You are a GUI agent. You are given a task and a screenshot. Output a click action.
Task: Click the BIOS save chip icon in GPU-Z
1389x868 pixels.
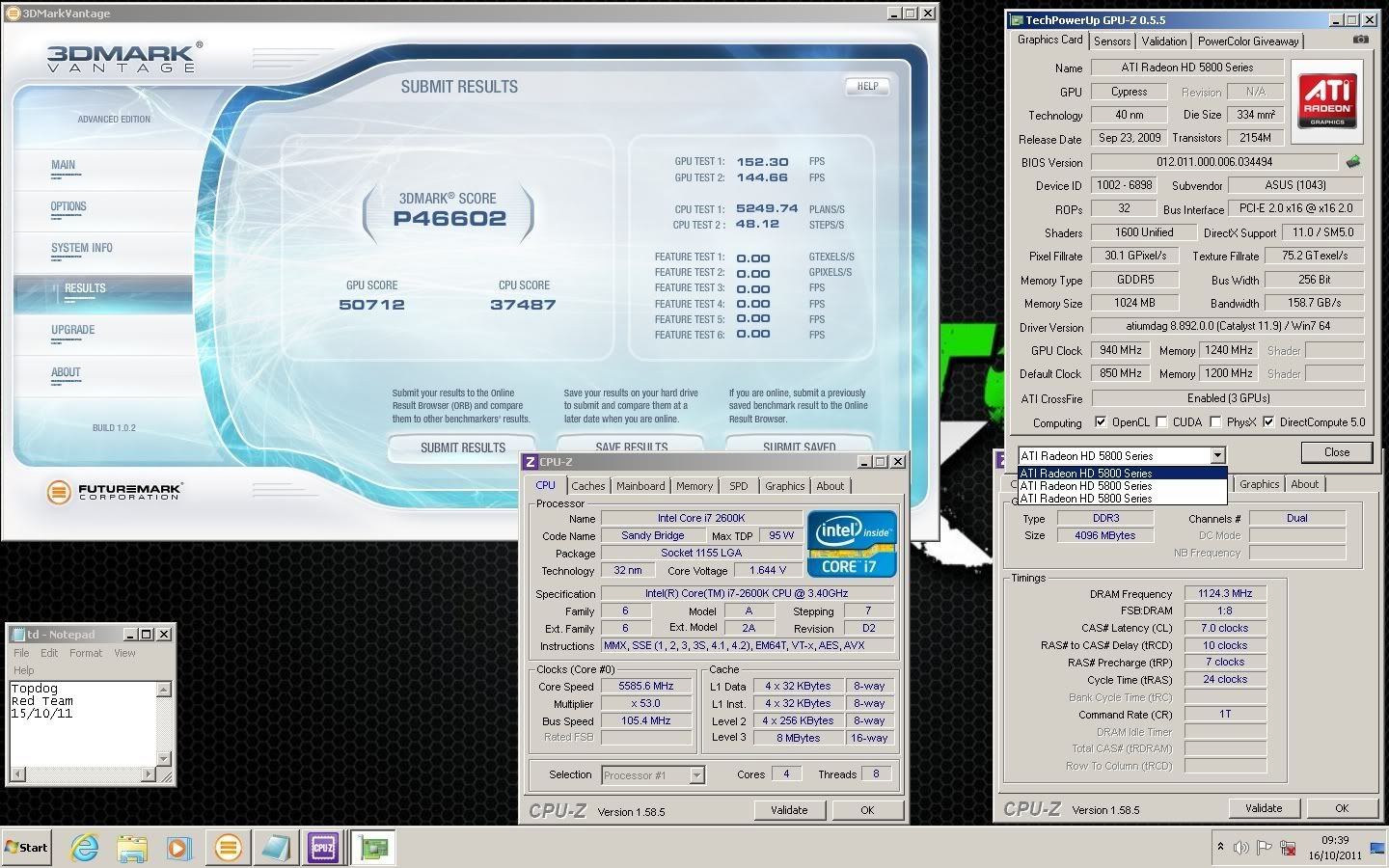tap(1354, 162)
